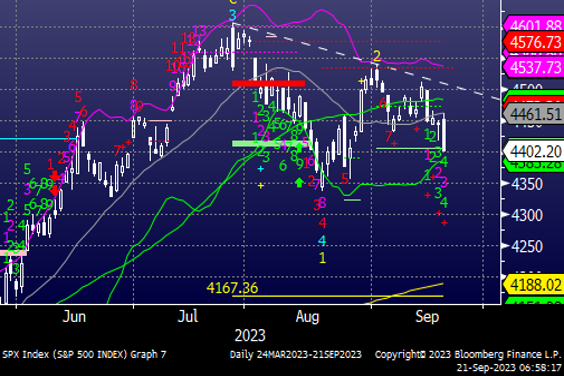Click the Jun label on time axis
564x376 pixels.
[74, 317]
